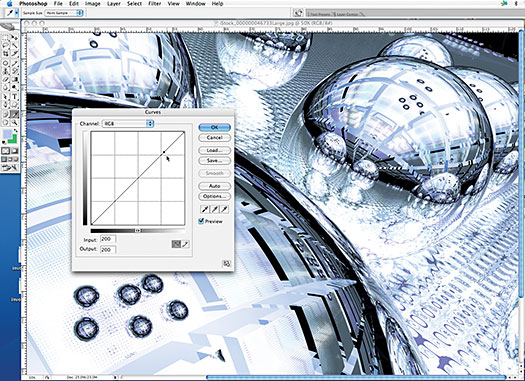Viewport: 525px width, 381px height.
Task: Select the Dodge tool
Action: [x=14, y=87]
